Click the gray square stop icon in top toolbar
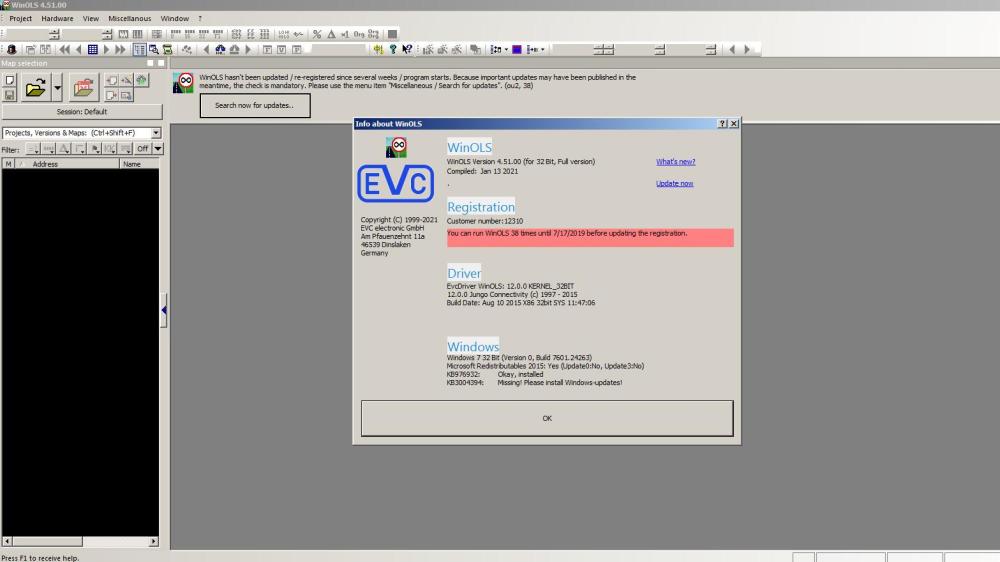1000x562 pixels. [x=392, y=34]
